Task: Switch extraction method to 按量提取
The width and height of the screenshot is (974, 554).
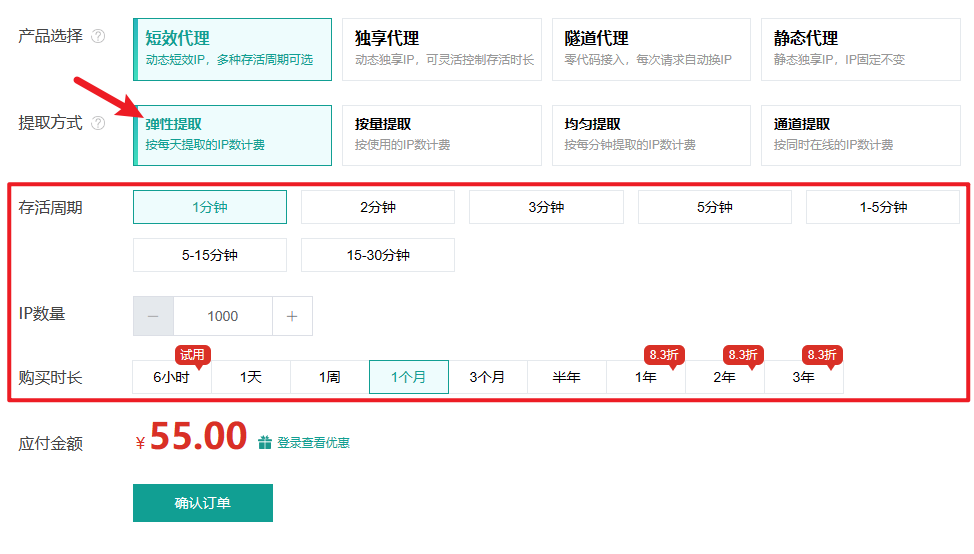Action: 441,135
